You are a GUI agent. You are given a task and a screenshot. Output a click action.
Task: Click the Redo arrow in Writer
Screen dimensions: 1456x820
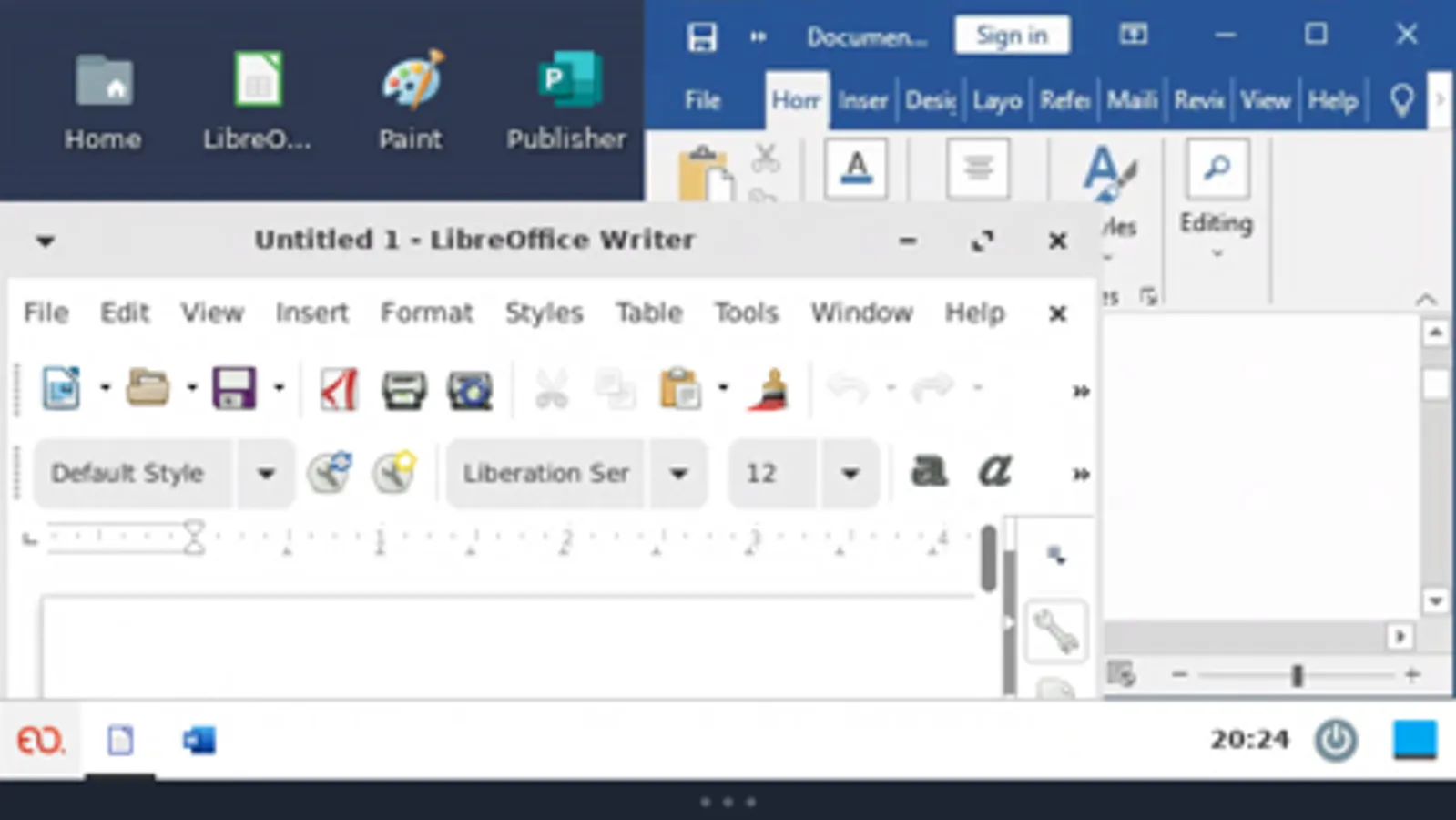click(932, 389)
